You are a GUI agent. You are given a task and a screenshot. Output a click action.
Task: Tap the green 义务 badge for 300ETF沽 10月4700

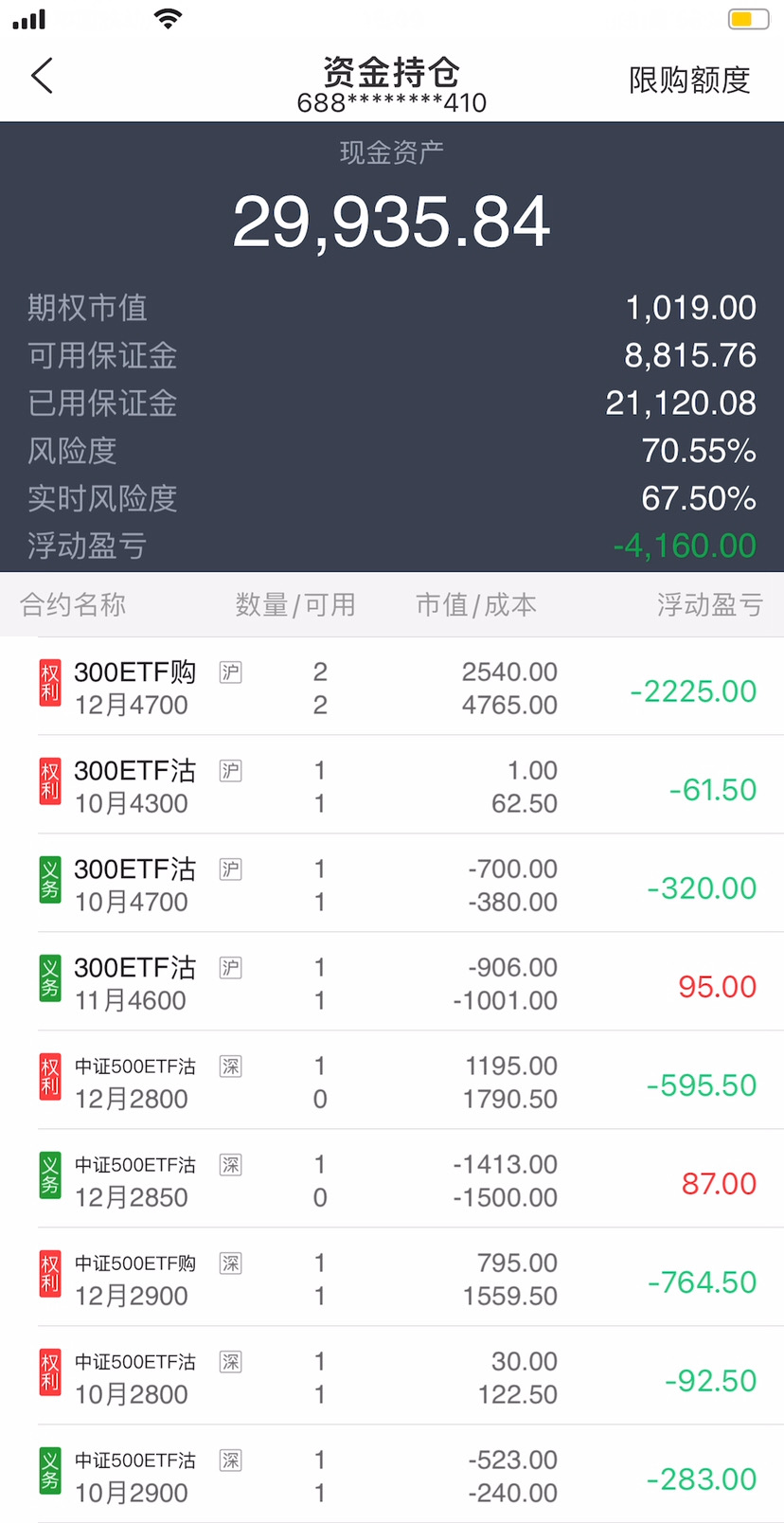point(49,880)
